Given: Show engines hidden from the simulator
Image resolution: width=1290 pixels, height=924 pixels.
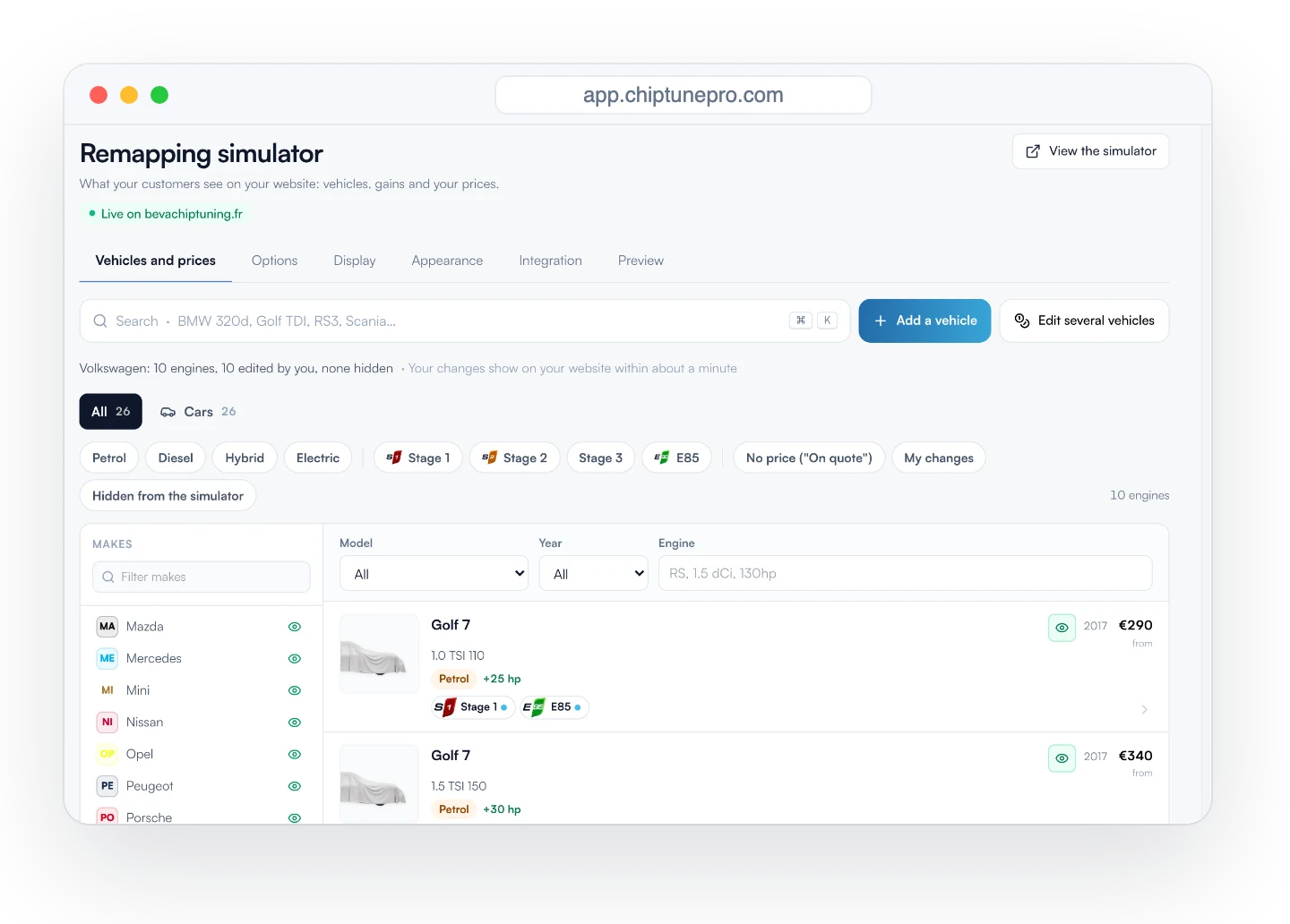Looking at the screenshot, I should tap(168, 495).
